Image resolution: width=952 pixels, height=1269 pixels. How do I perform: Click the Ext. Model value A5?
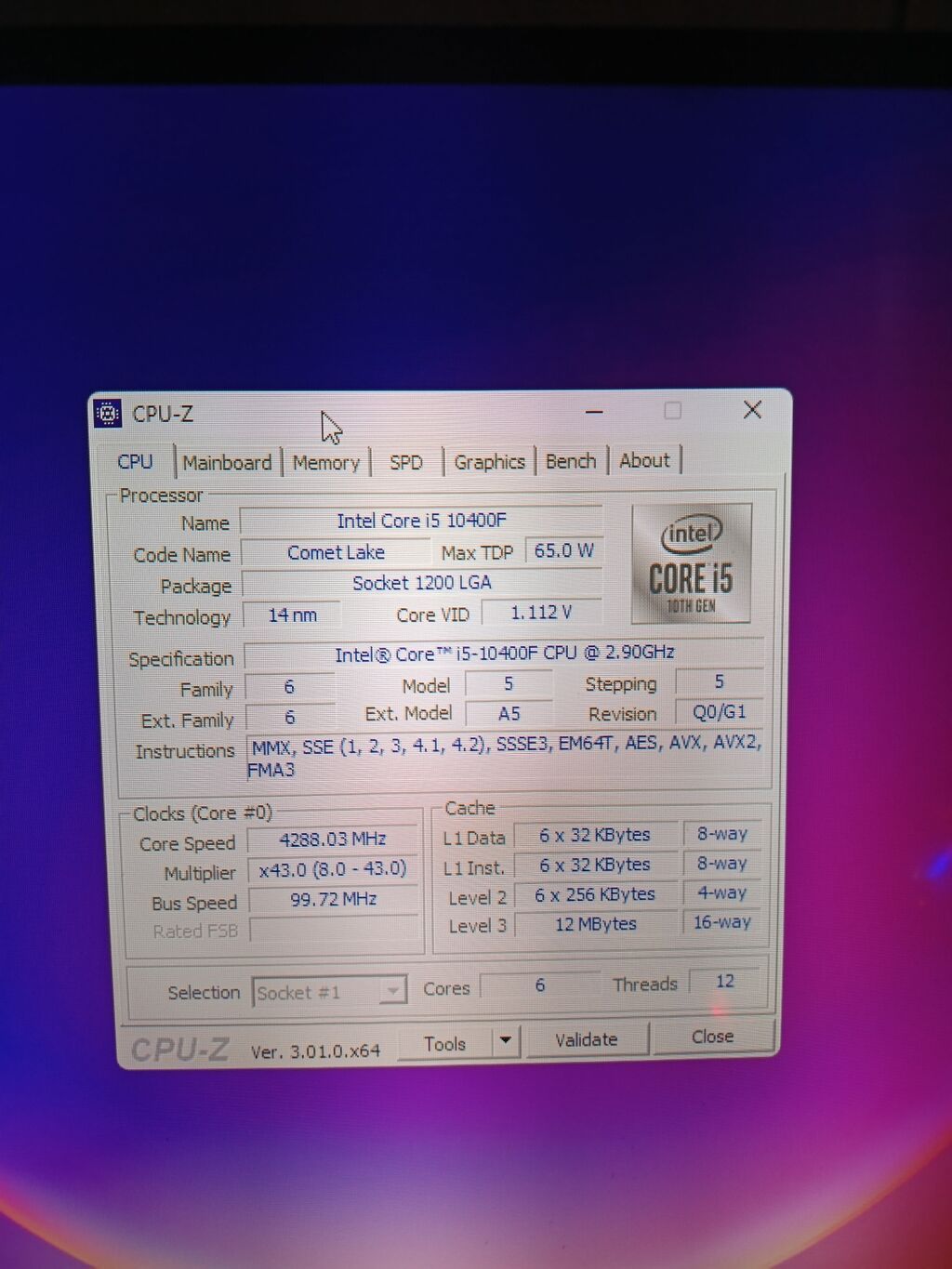click(x=509, y=714)
